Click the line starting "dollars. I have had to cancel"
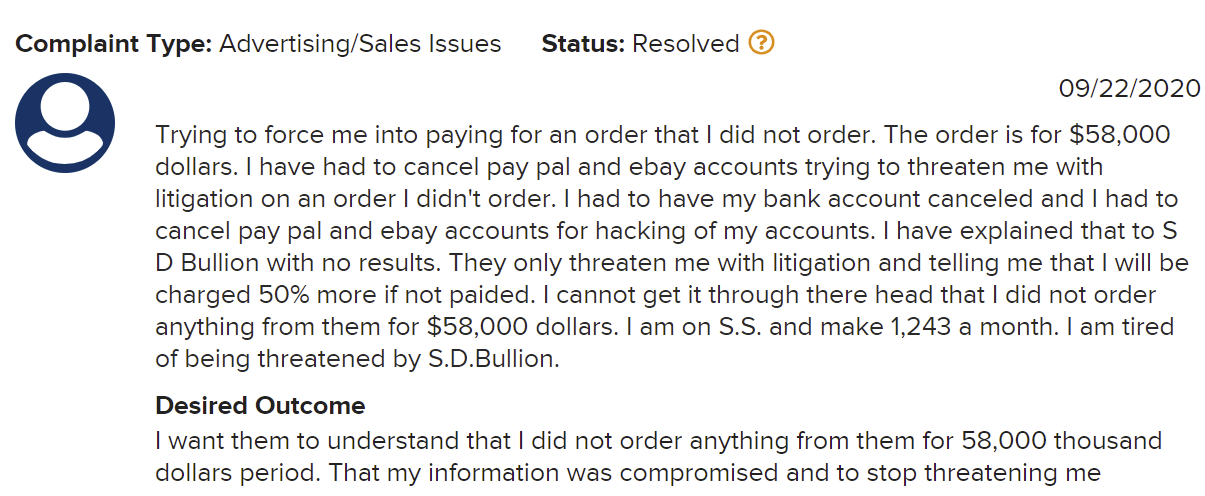The height and width of the screenshot is (496, 1205). coord(629,166)
